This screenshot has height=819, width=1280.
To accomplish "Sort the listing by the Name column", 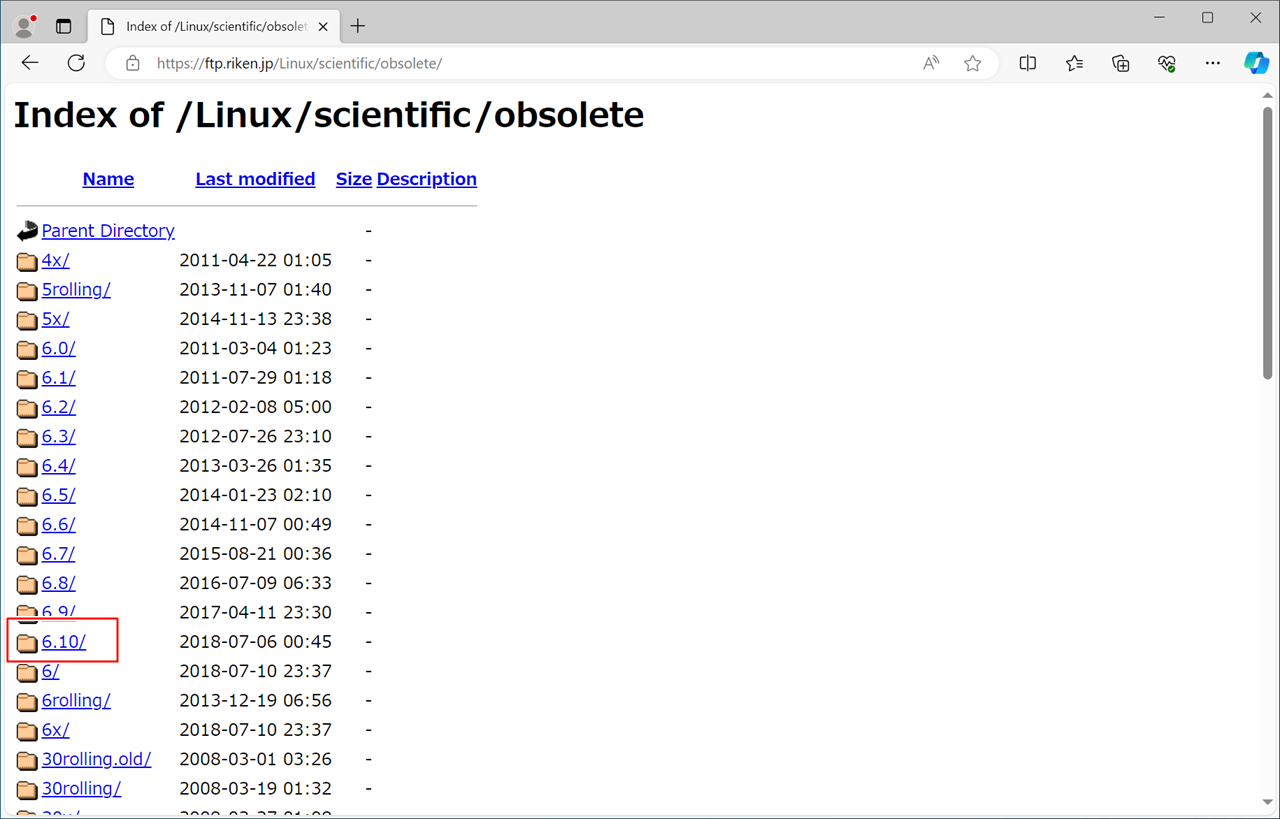I will [x=108, y=179].
